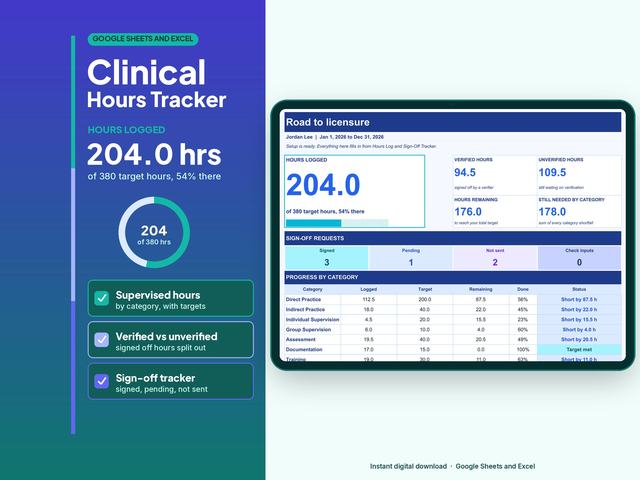Select the Assessment category row label
Screen dimensions: 640x480
[x=301, y=339]
